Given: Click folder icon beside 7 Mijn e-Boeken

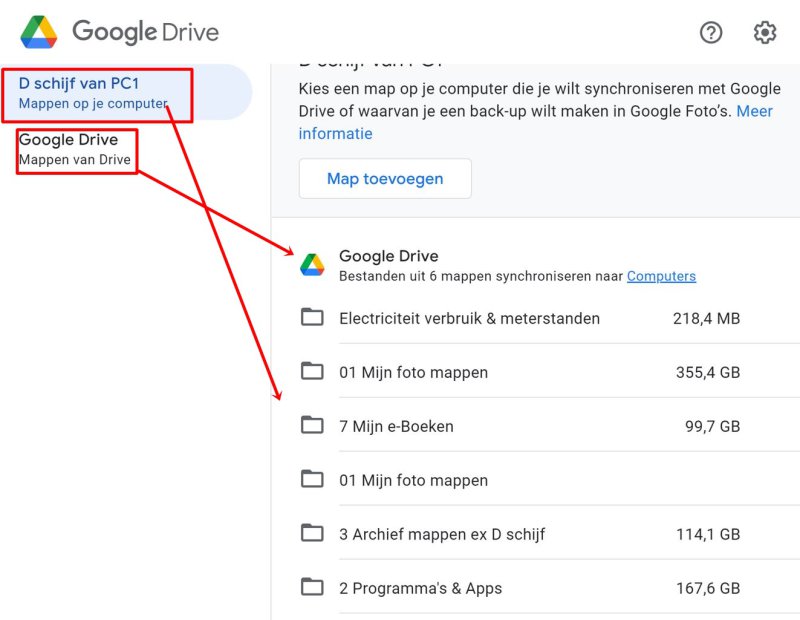Looking at the screenshot, I should pos(312,425).
